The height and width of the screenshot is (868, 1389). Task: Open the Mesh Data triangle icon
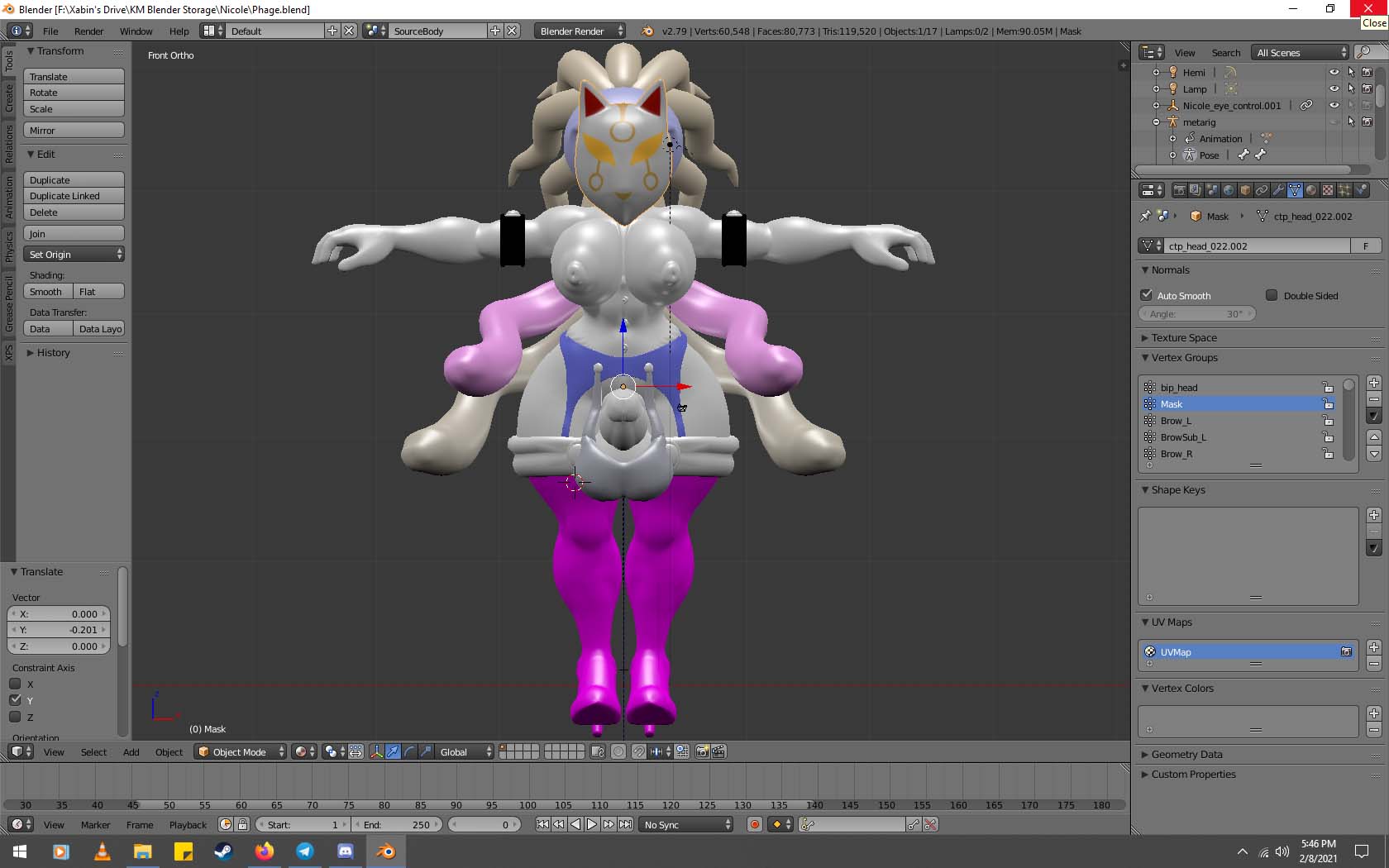click(x=1295, y=190)
